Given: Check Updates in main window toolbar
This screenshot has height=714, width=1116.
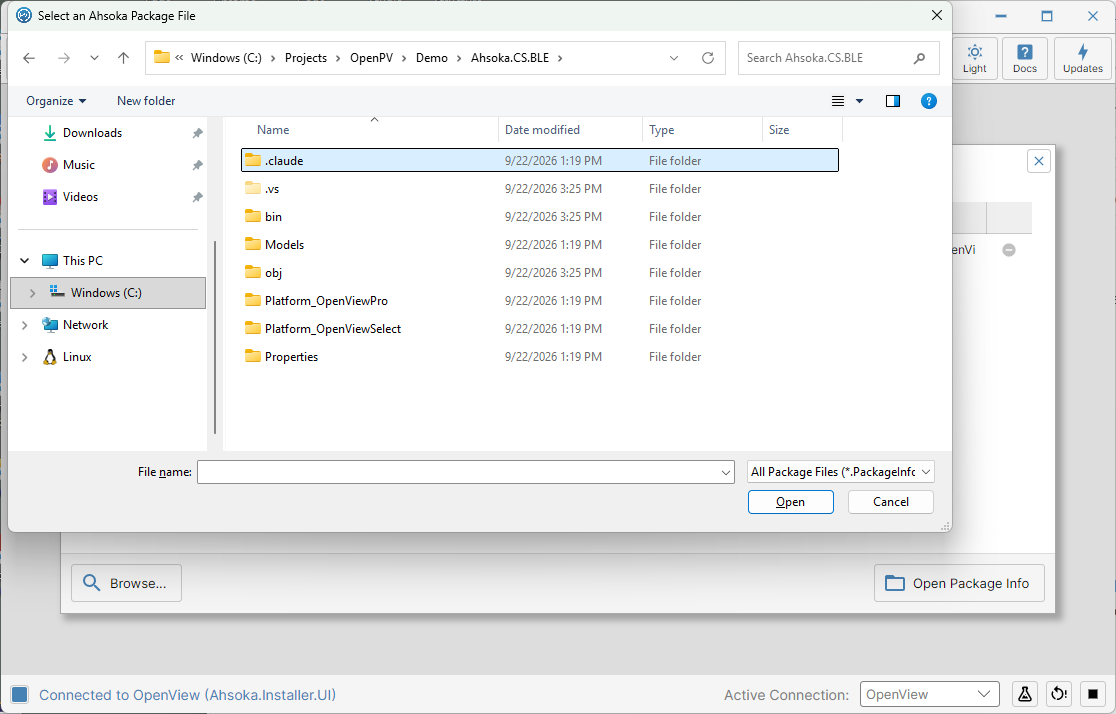Looking at the screenshot, I should pyautogui.click(x=1083, y=58).
